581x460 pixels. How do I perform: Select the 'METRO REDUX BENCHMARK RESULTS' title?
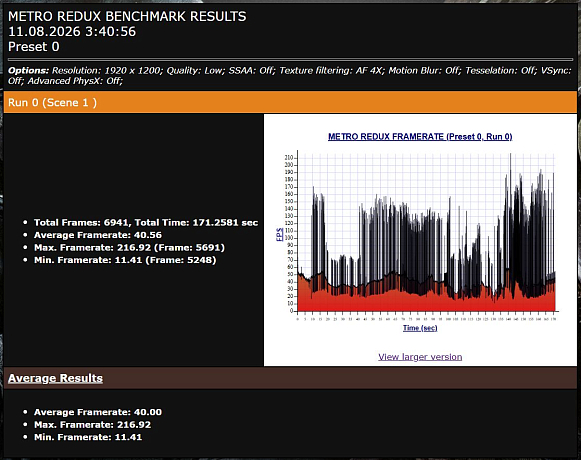pyautogui.click(x=127, y=16)
